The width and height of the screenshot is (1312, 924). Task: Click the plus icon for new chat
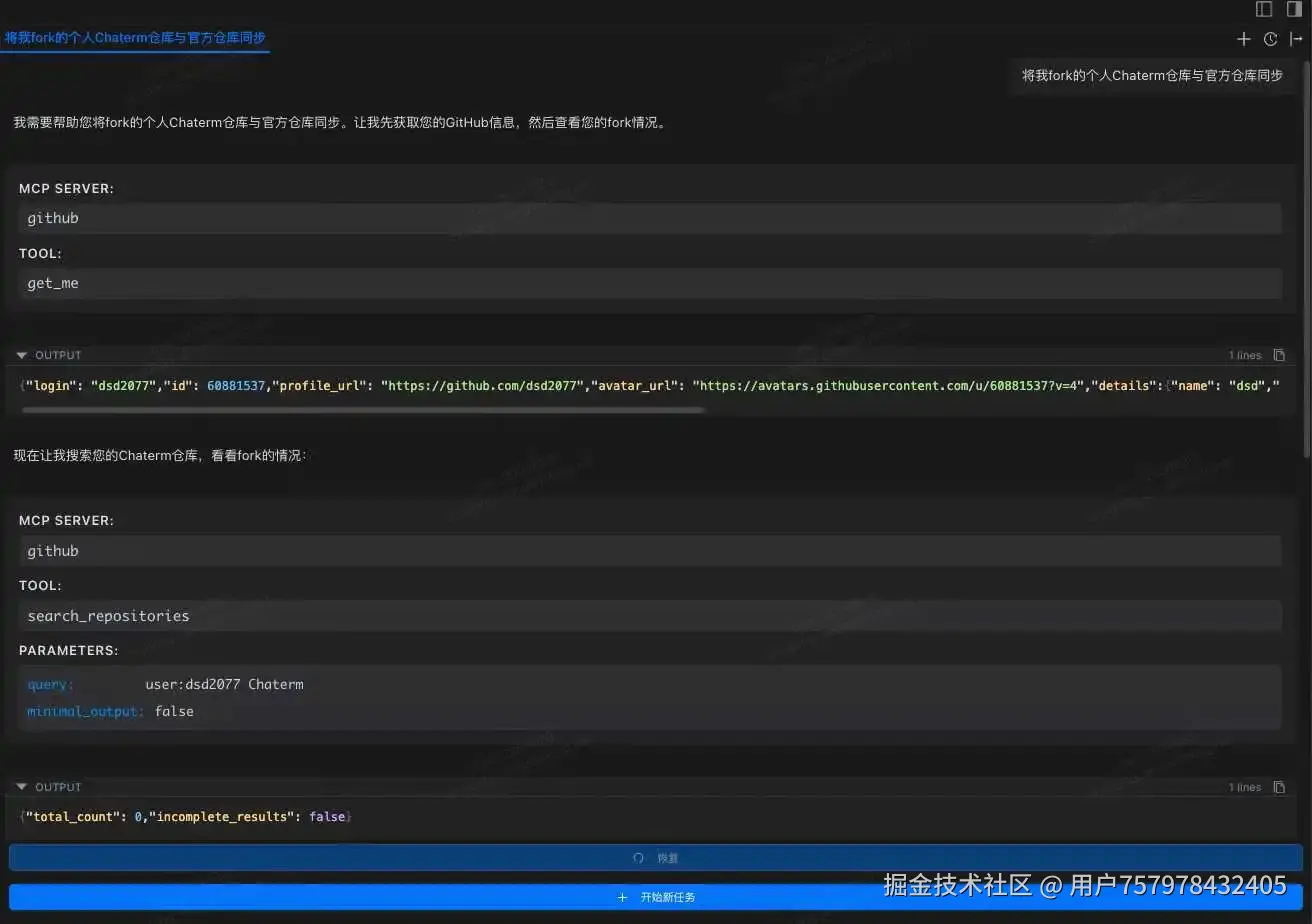point(1243,39)
